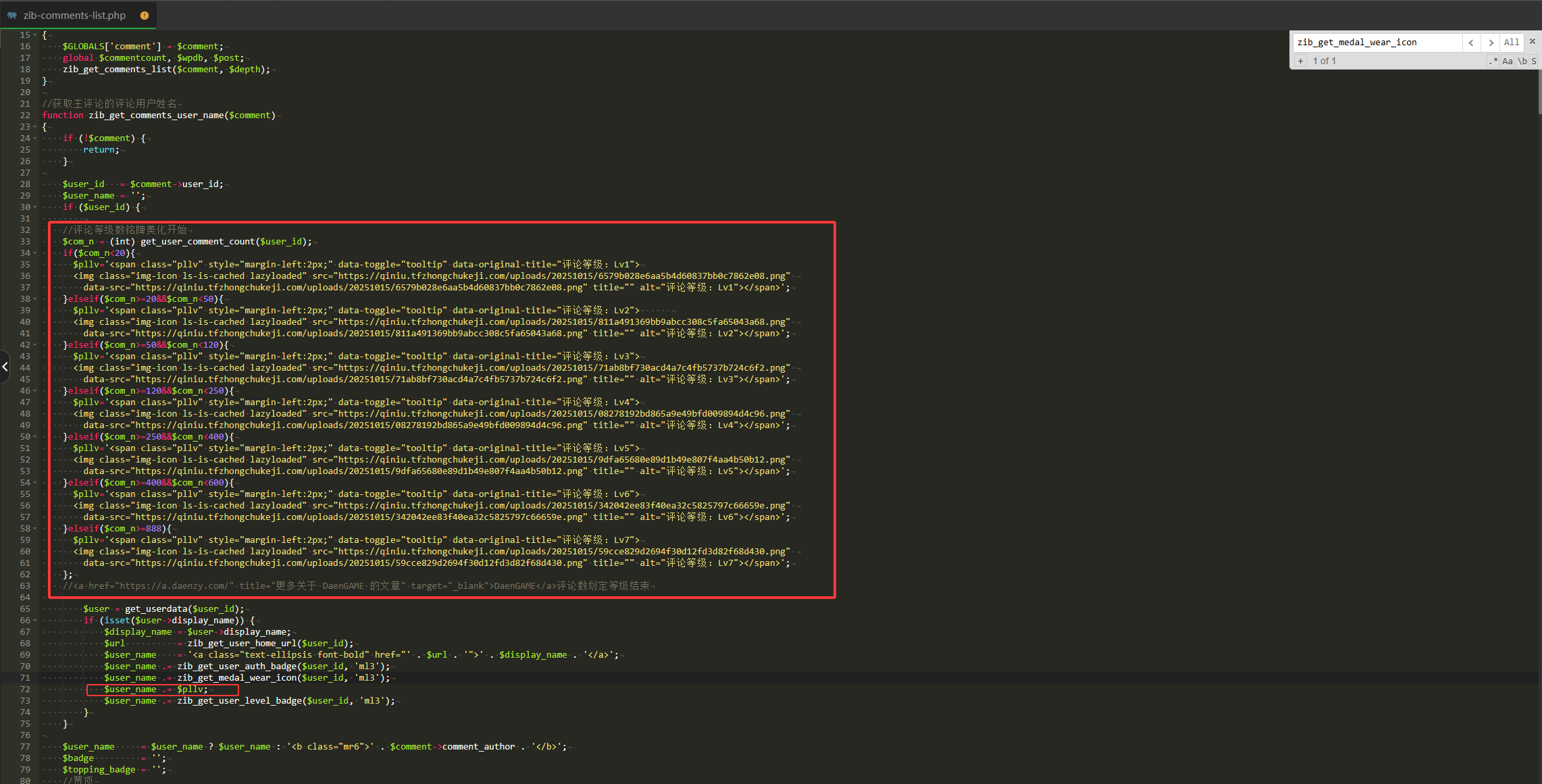Click the All matches button

1512,43
